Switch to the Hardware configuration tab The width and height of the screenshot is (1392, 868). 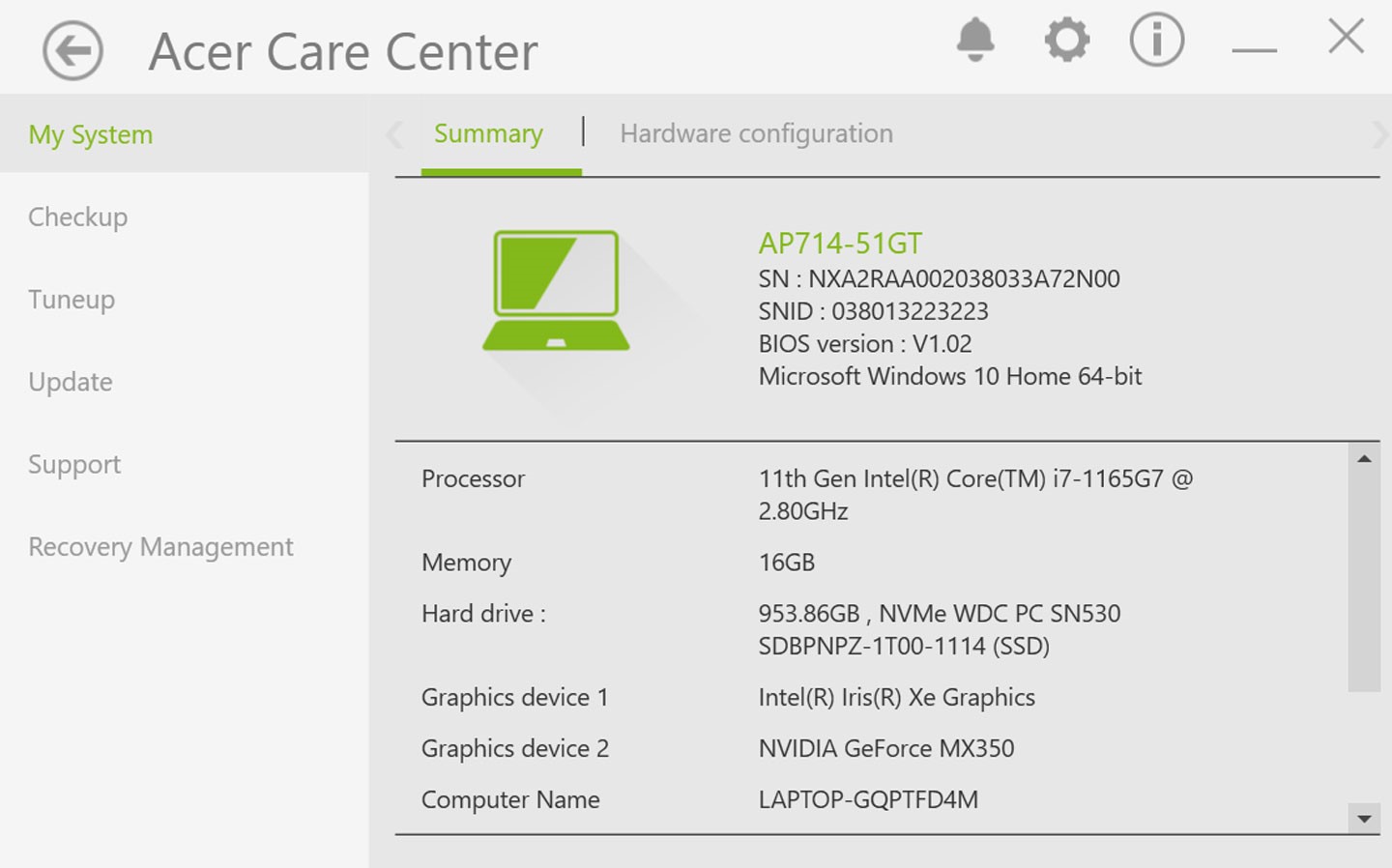756,133
